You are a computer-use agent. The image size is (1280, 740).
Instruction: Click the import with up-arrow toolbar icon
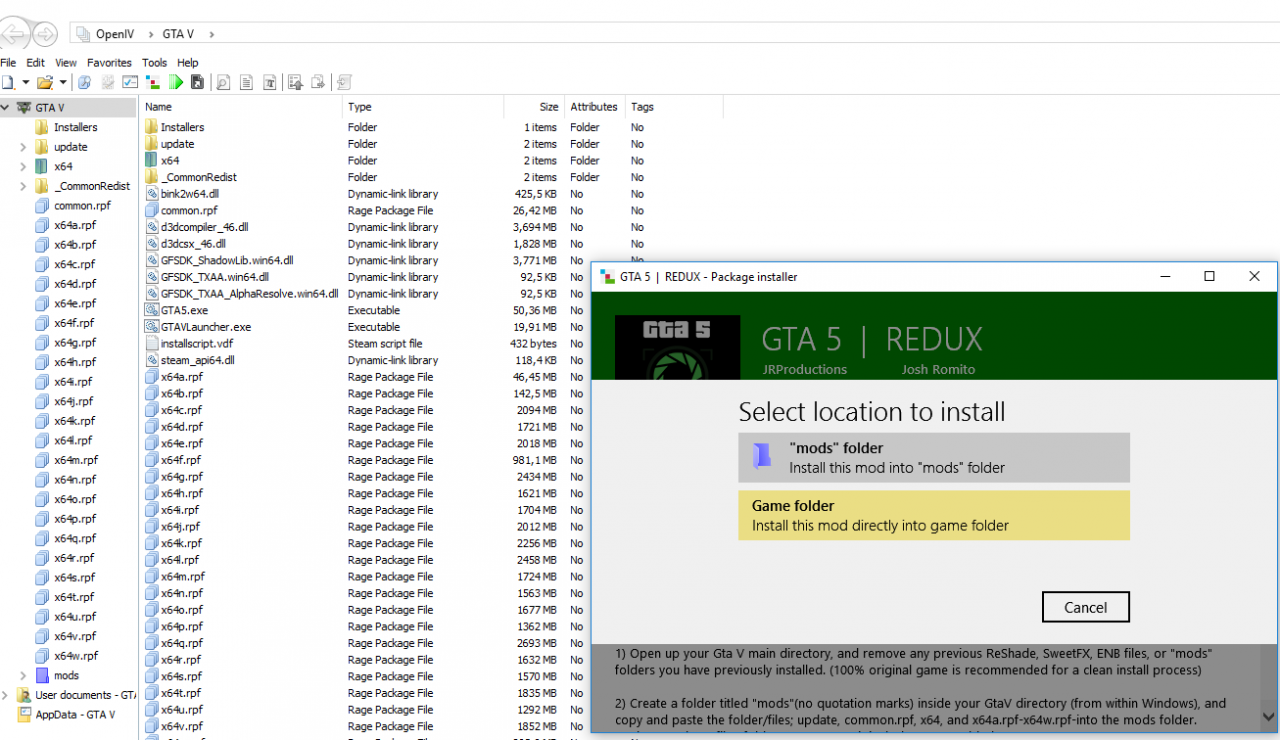(x=295, y=82)
